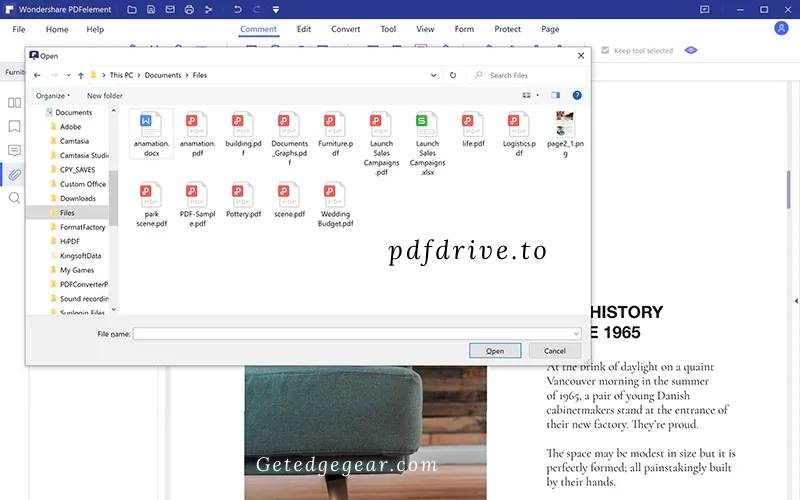Screen dimensions: 800x500
Task: Switch to the Edit tab
Action: pyautogui.click(x=304, y=29)
